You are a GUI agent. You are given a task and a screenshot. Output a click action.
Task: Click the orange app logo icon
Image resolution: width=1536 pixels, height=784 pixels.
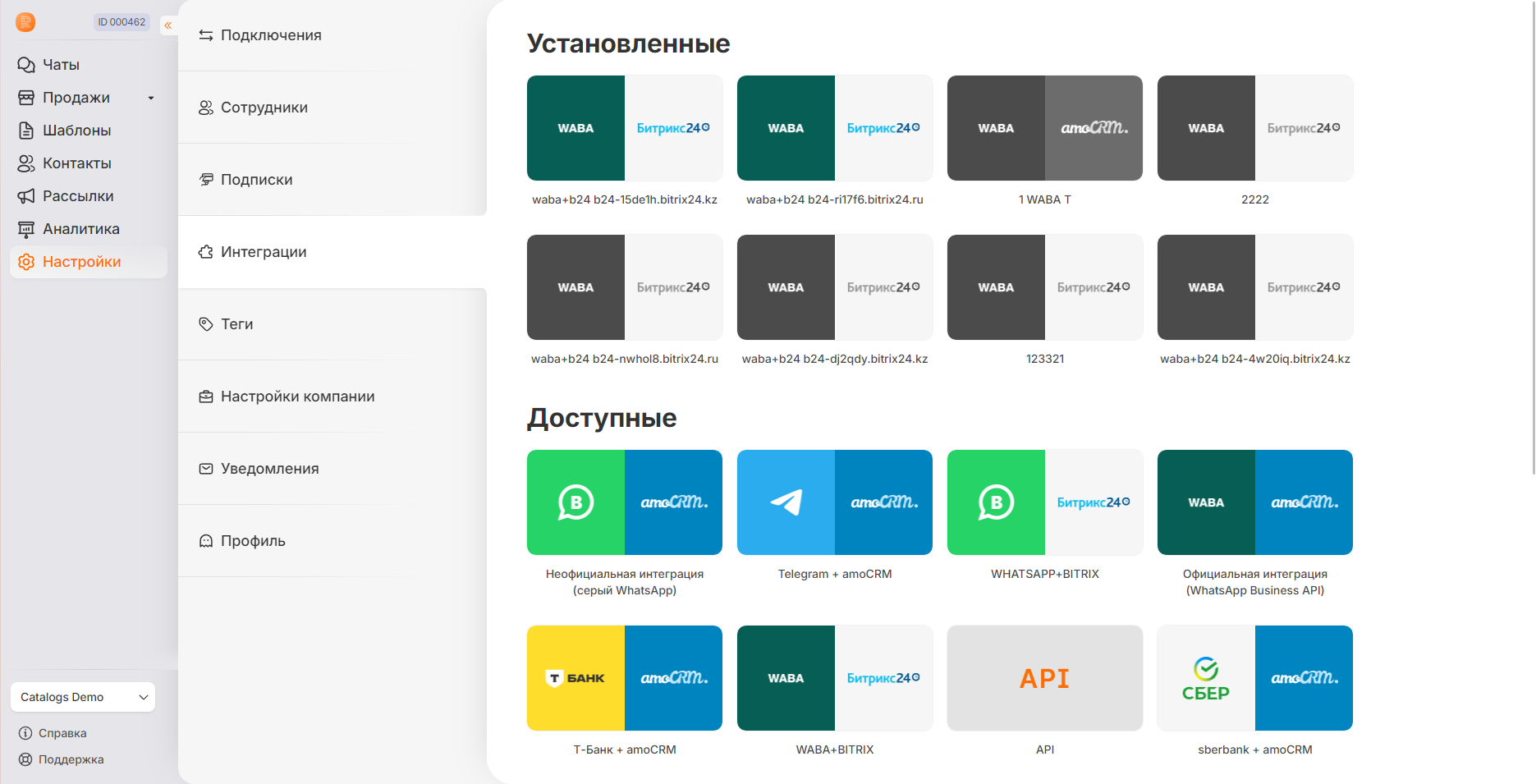(x=25, y=22)
